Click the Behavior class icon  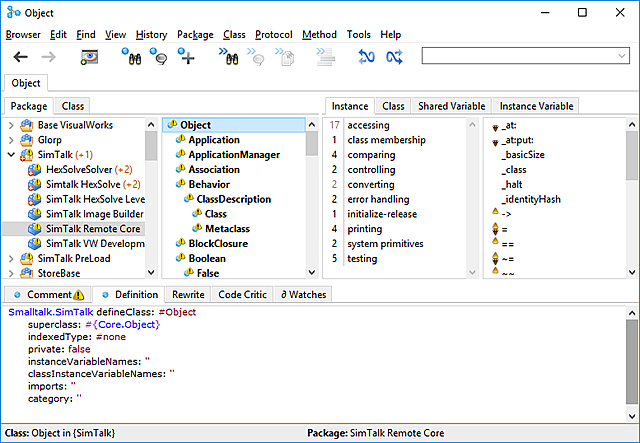pyautogui.click(x=180, y=184)
